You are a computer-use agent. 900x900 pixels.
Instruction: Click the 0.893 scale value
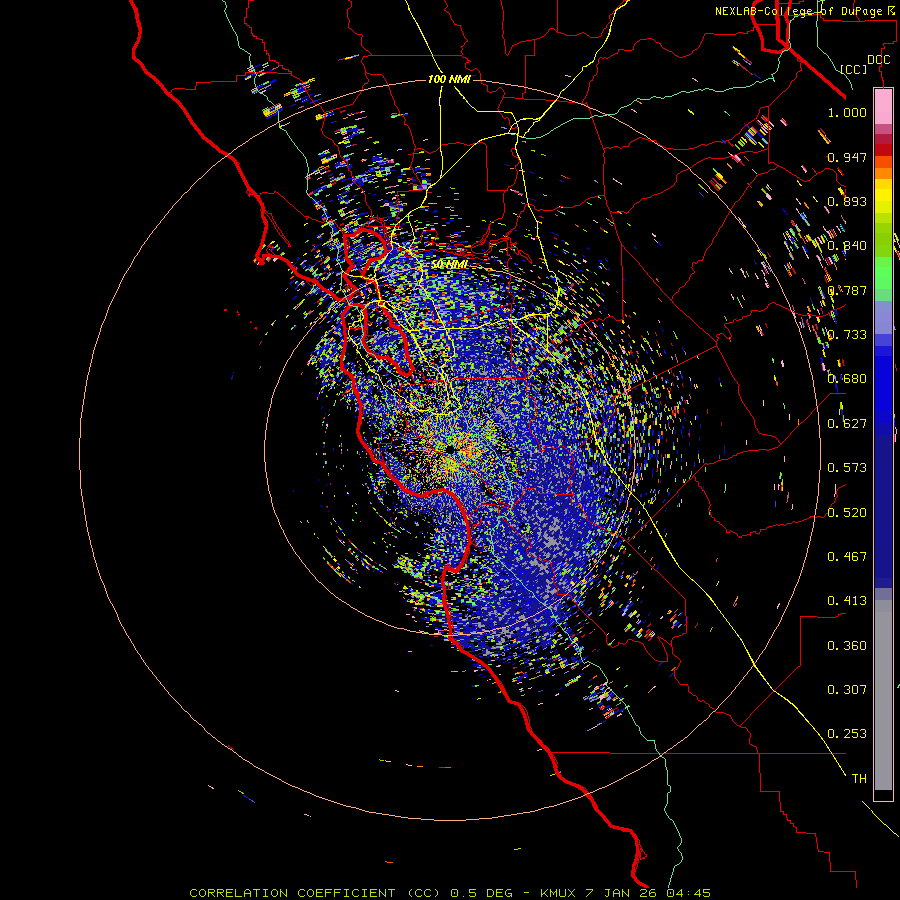click(x=847, y=201)
